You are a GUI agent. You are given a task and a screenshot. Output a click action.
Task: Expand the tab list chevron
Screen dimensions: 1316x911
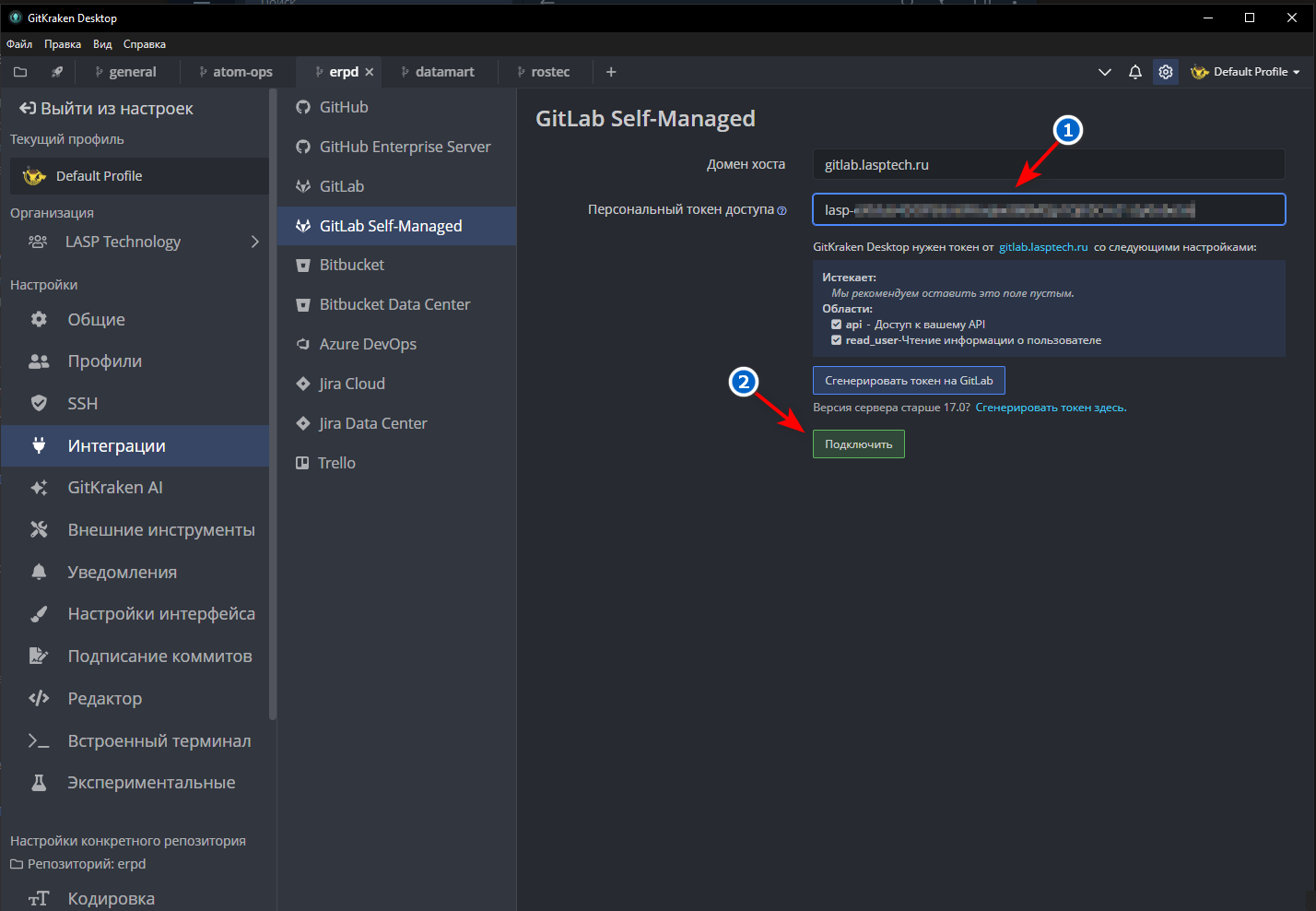(1105, 72)
